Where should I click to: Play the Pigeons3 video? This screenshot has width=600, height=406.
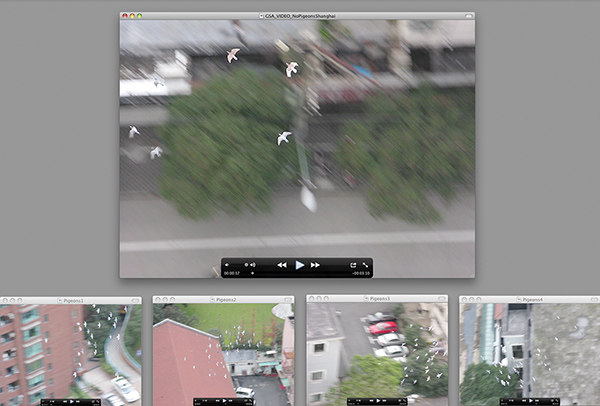pyautogui.click(x=378, y=401)
